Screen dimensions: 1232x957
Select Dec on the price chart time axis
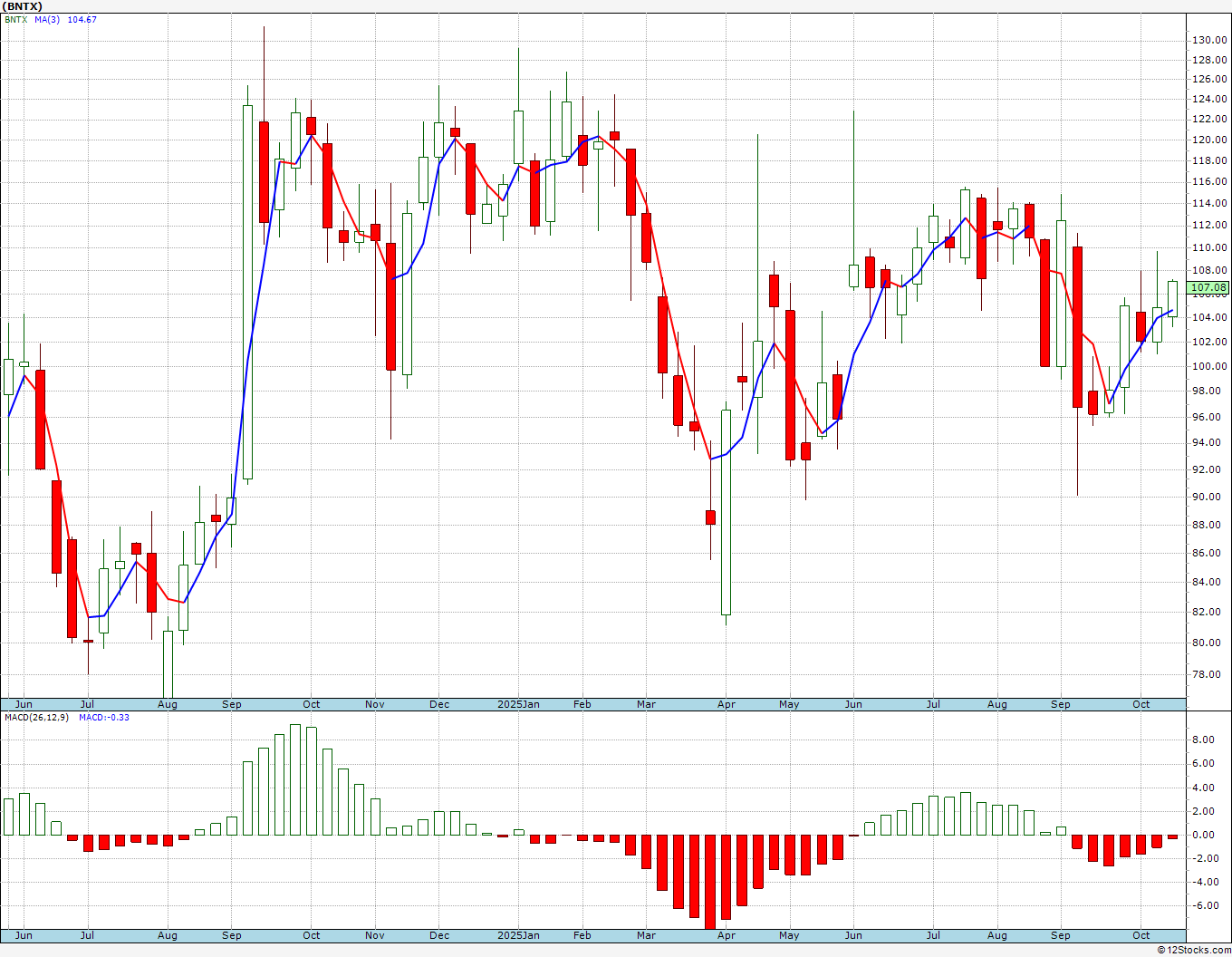coord(439,704)
